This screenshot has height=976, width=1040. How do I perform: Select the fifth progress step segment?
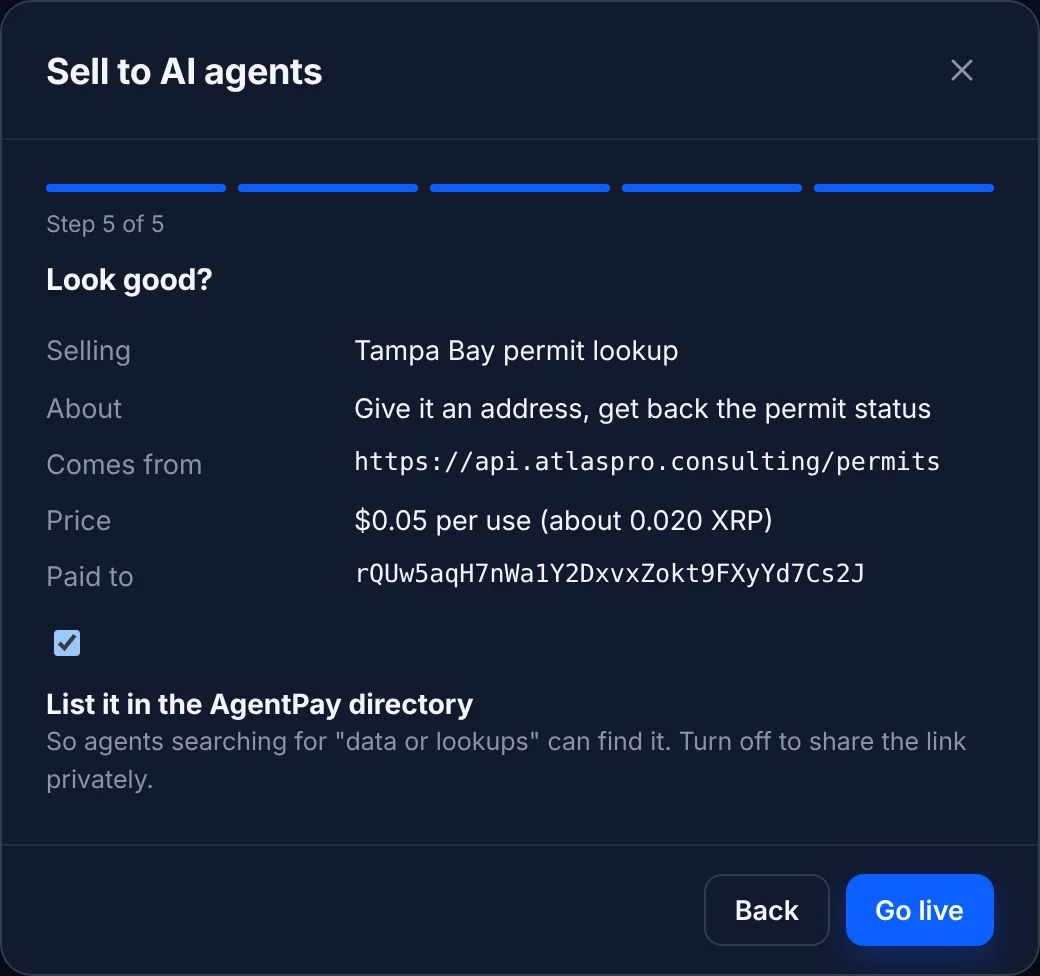coord(903,188)
